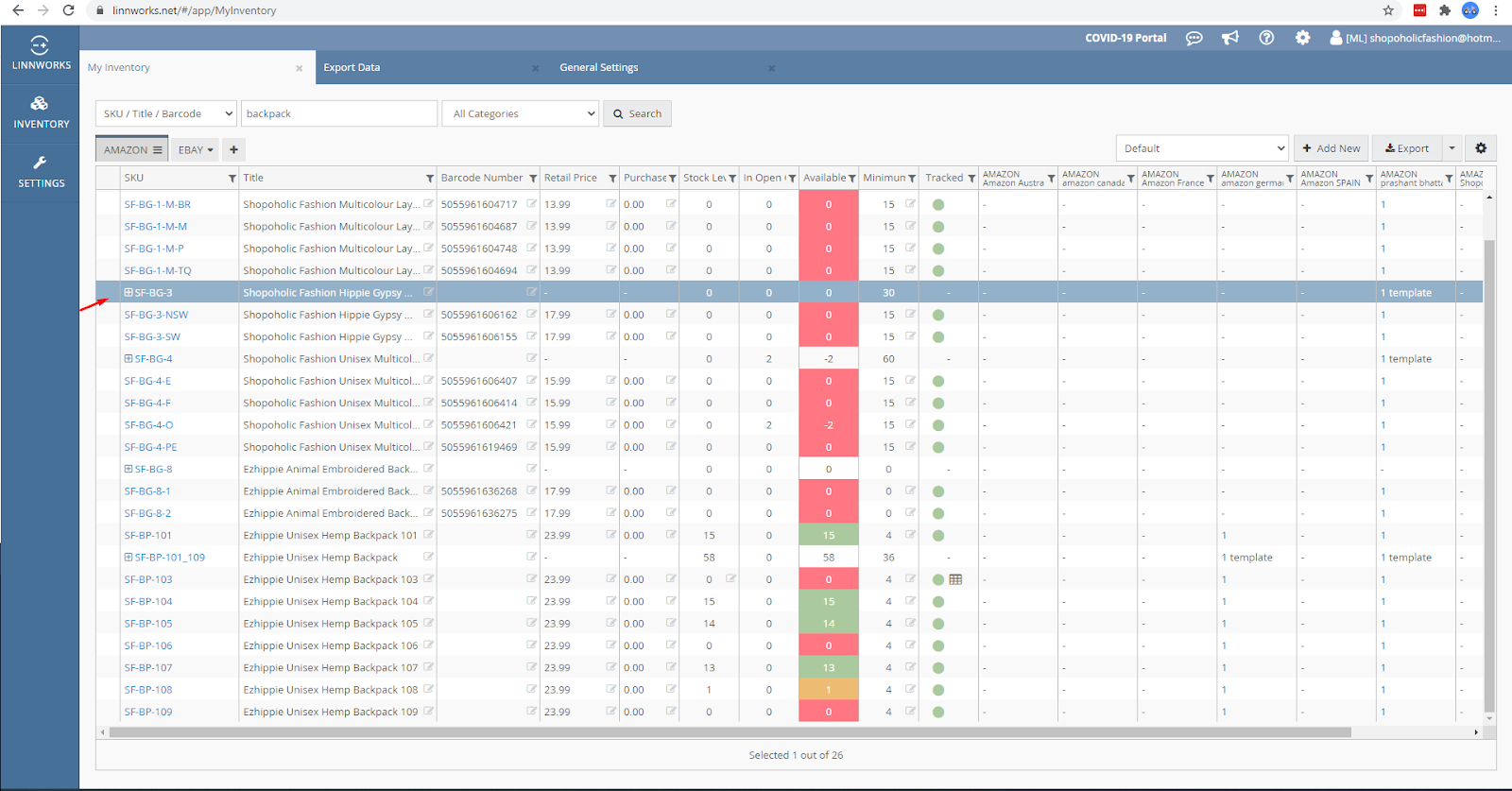Image resolution: width=1512 pixels, height=791 pixels.
Task: Bookmark this page with star icon
Action: (1388, 10)
